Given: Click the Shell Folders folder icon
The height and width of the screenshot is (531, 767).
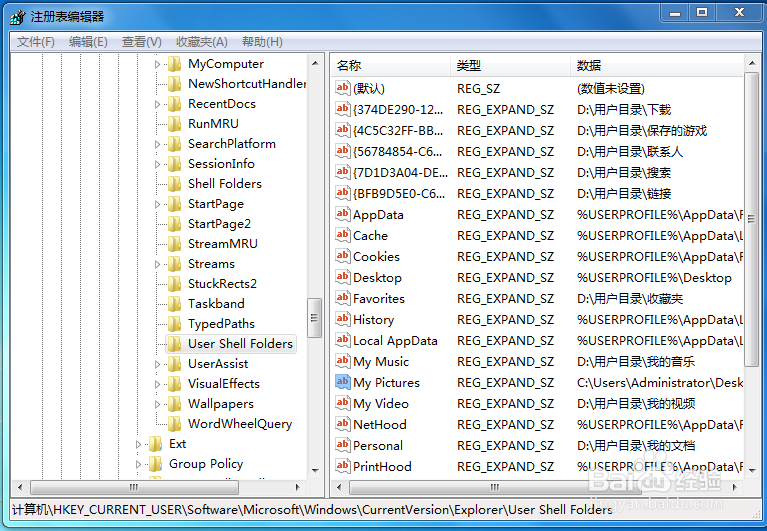Looking at the screenshot, I should tap(175, 184).
